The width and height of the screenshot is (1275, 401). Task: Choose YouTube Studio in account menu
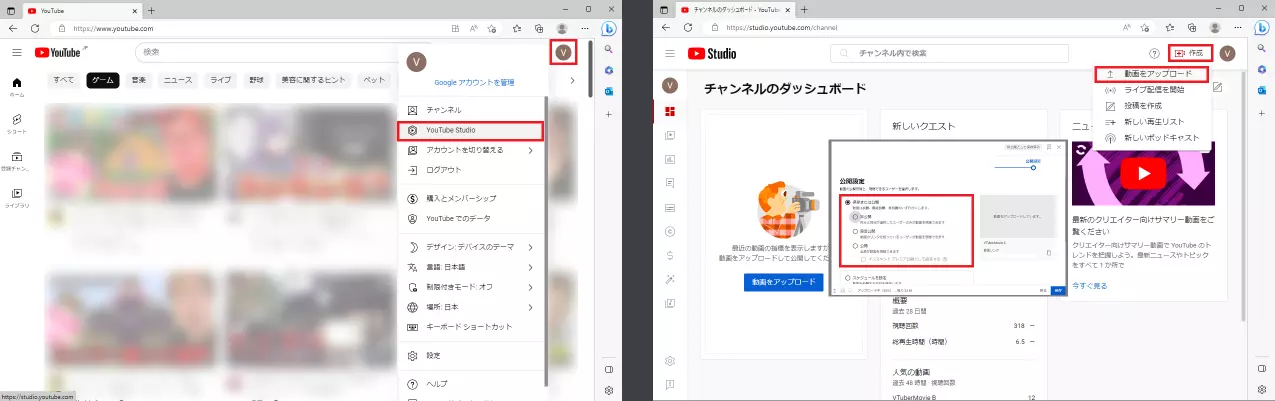pyautogui.click(x=470, y=130)
